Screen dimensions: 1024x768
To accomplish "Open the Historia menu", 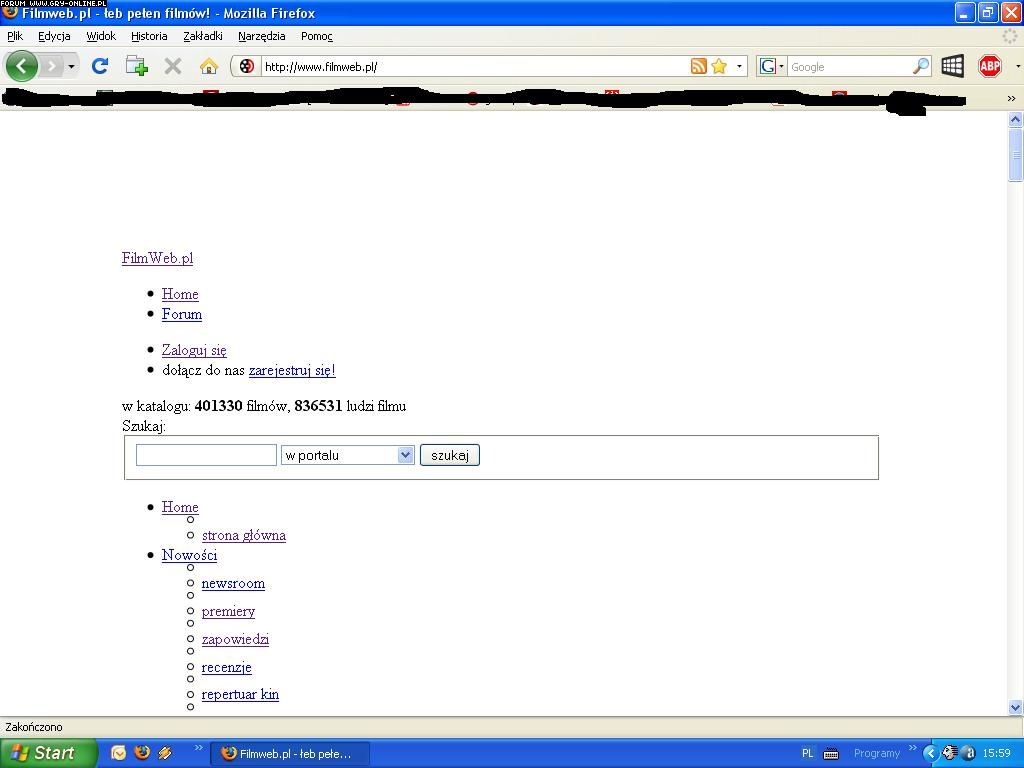I will 149,36.
